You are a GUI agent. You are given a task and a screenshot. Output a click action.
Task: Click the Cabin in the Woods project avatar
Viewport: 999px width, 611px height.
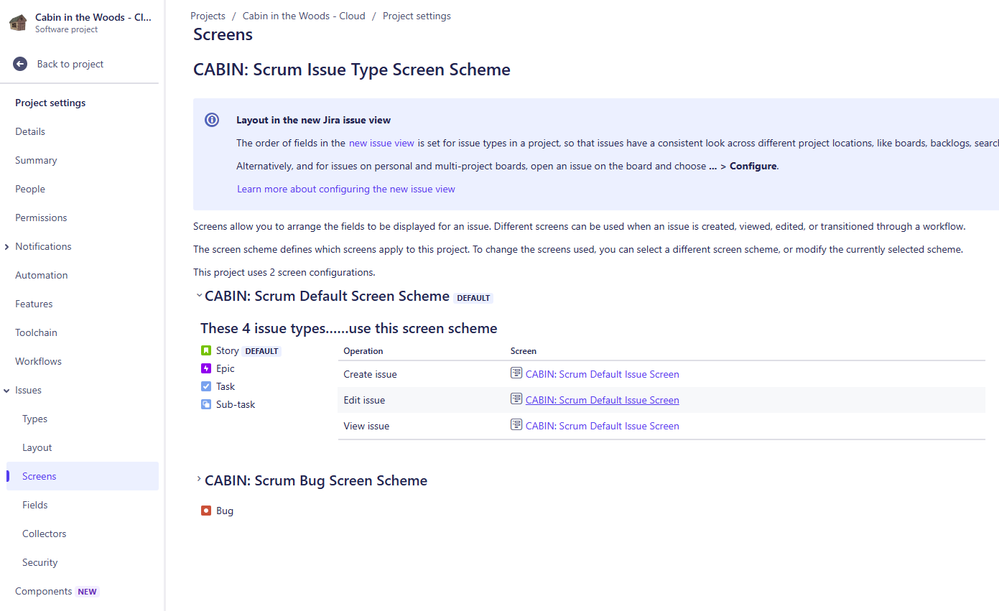[17, 22]
